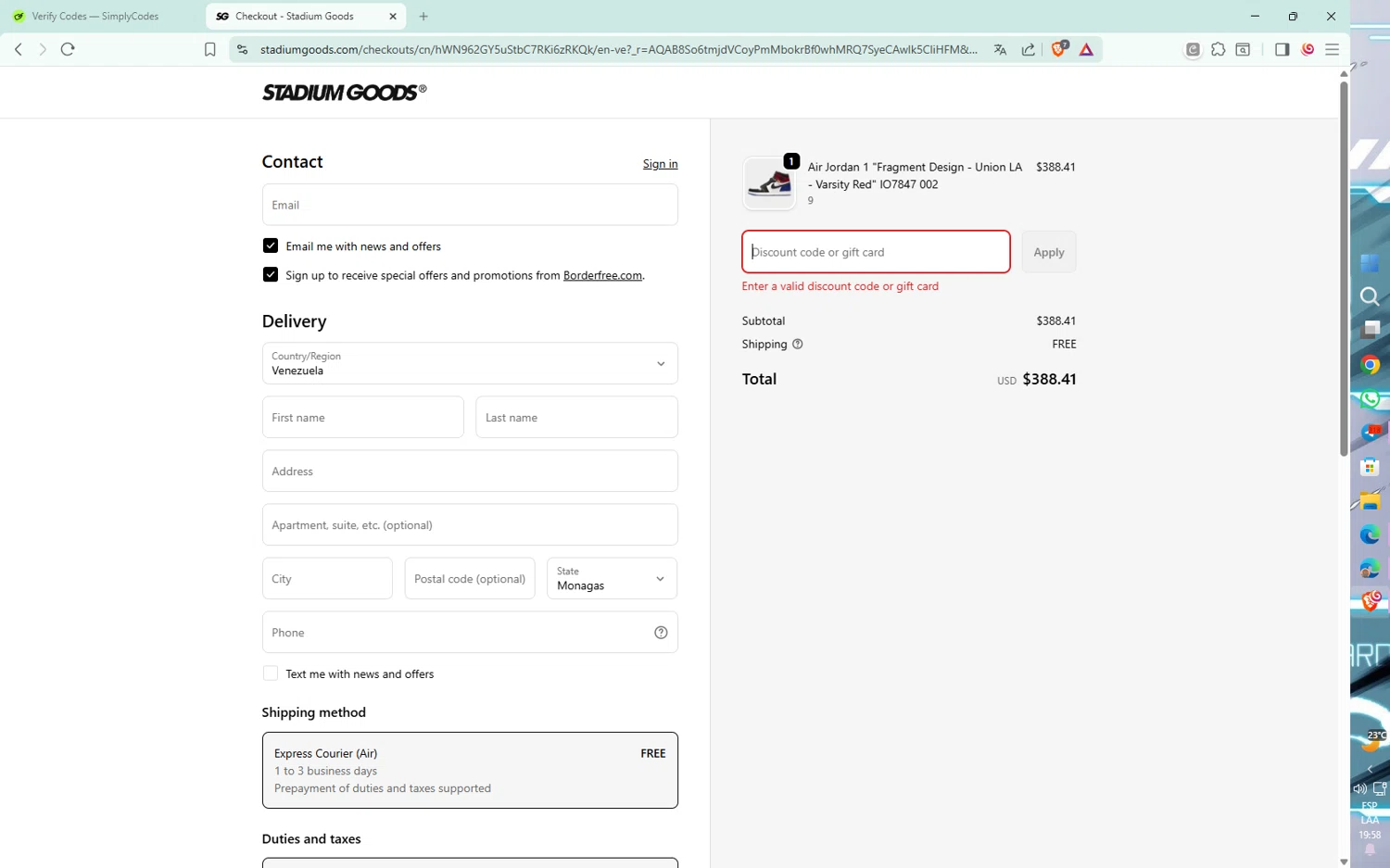
Task: Click the page vertical scrollbar
Action: click(1344, 269)
